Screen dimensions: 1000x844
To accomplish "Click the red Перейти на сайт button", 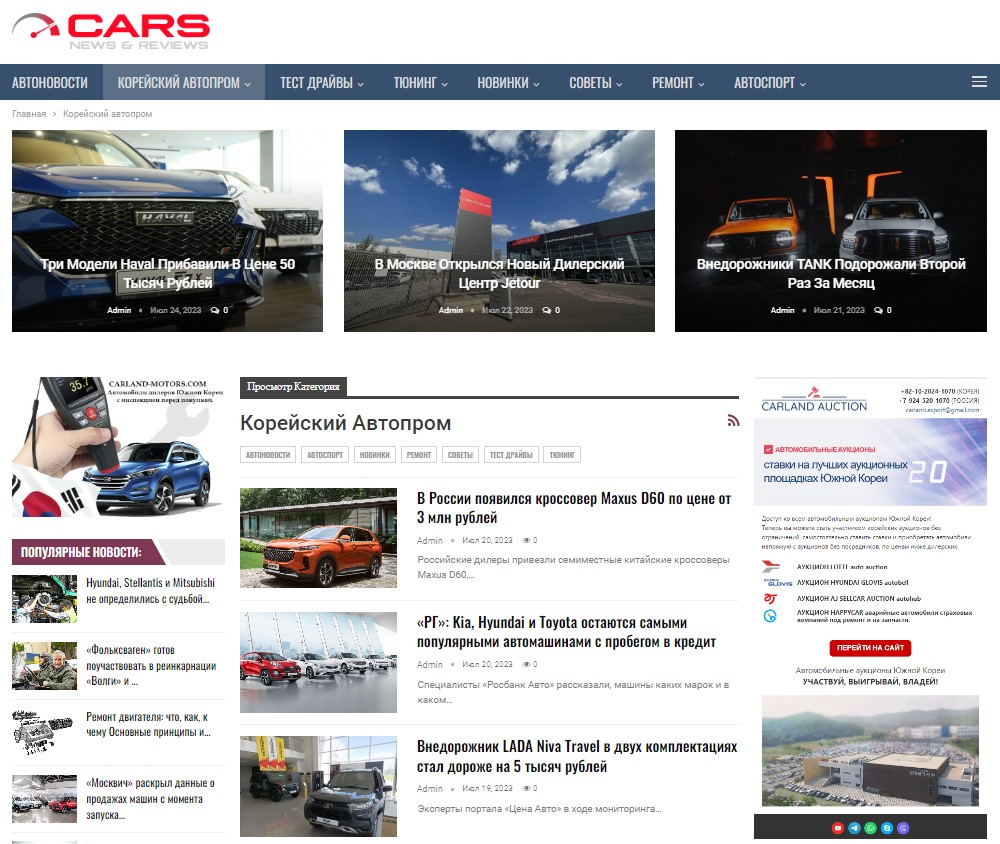I will tap(871, 648).
